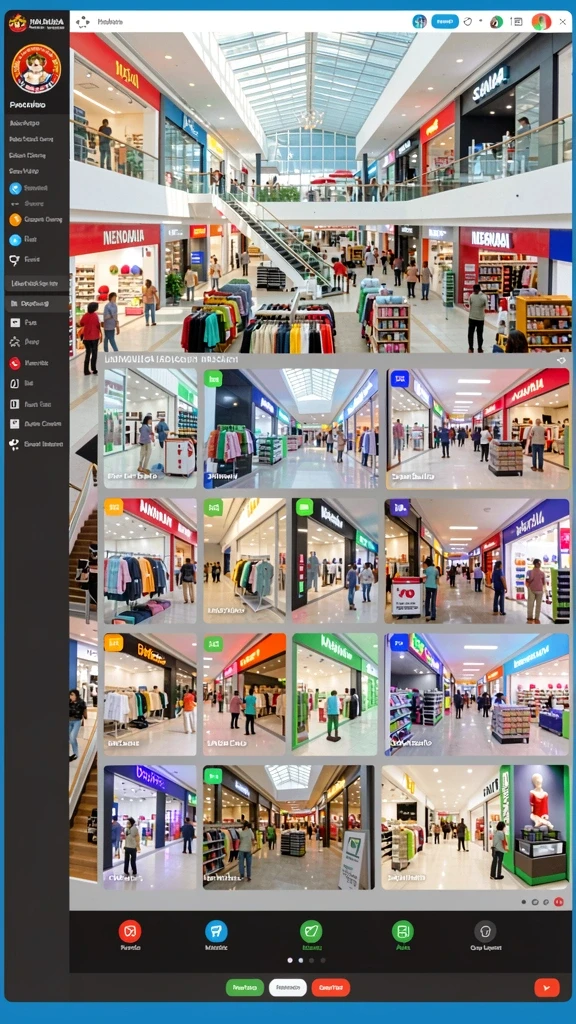
Task: Open thumbnail with green shirts rack behind glass
Action: 245,560
